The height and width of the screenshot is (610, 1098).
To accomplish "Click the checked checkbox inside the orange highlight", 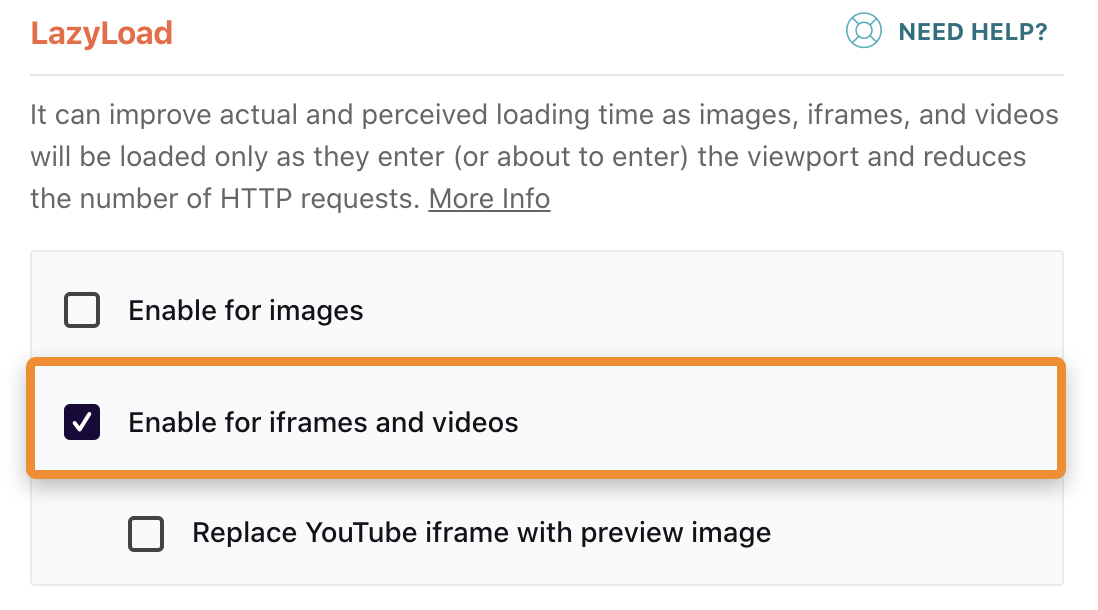I will coord(81,422).
